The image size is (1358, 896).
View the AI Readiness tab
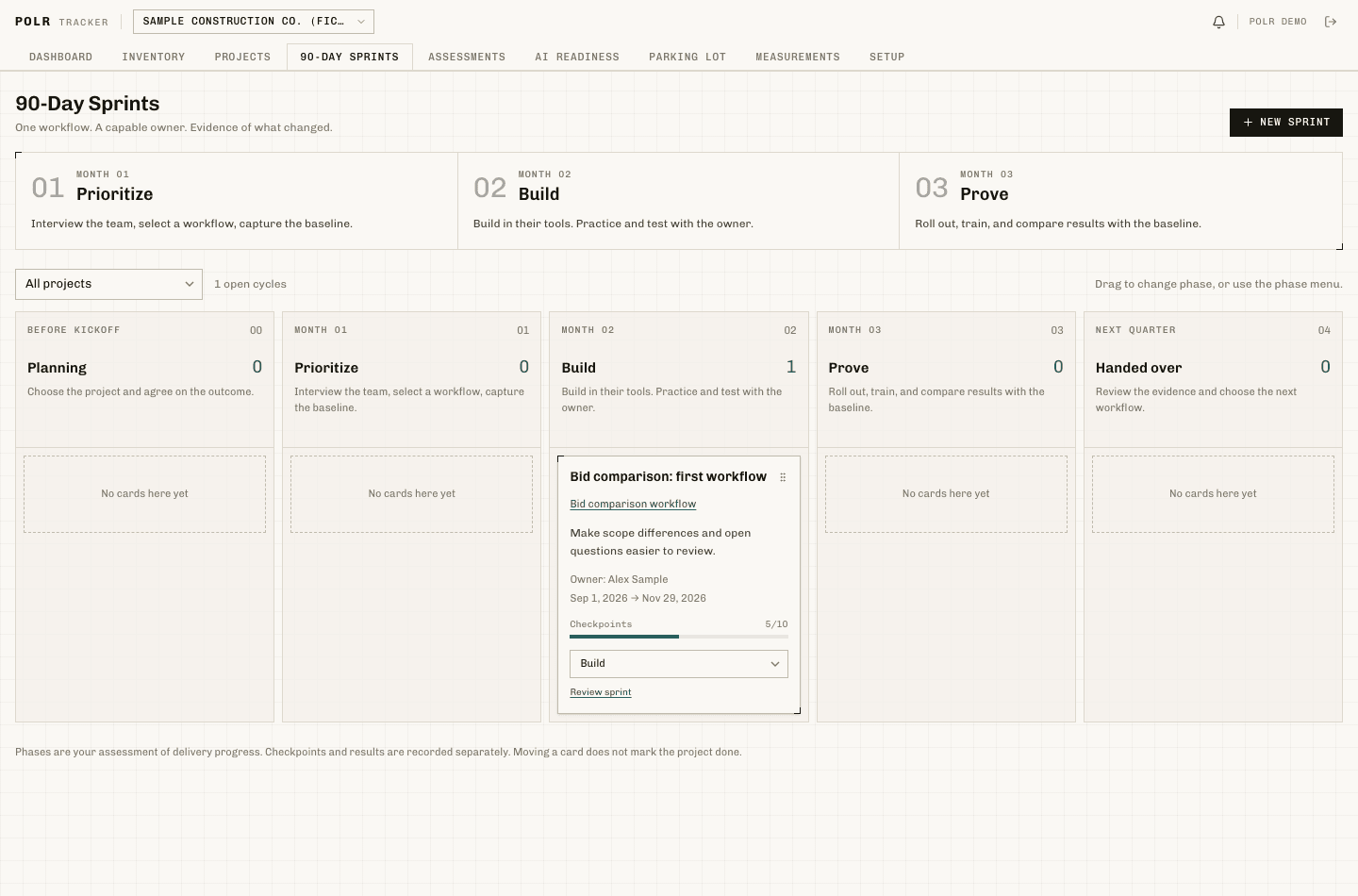tap(577, 57)
